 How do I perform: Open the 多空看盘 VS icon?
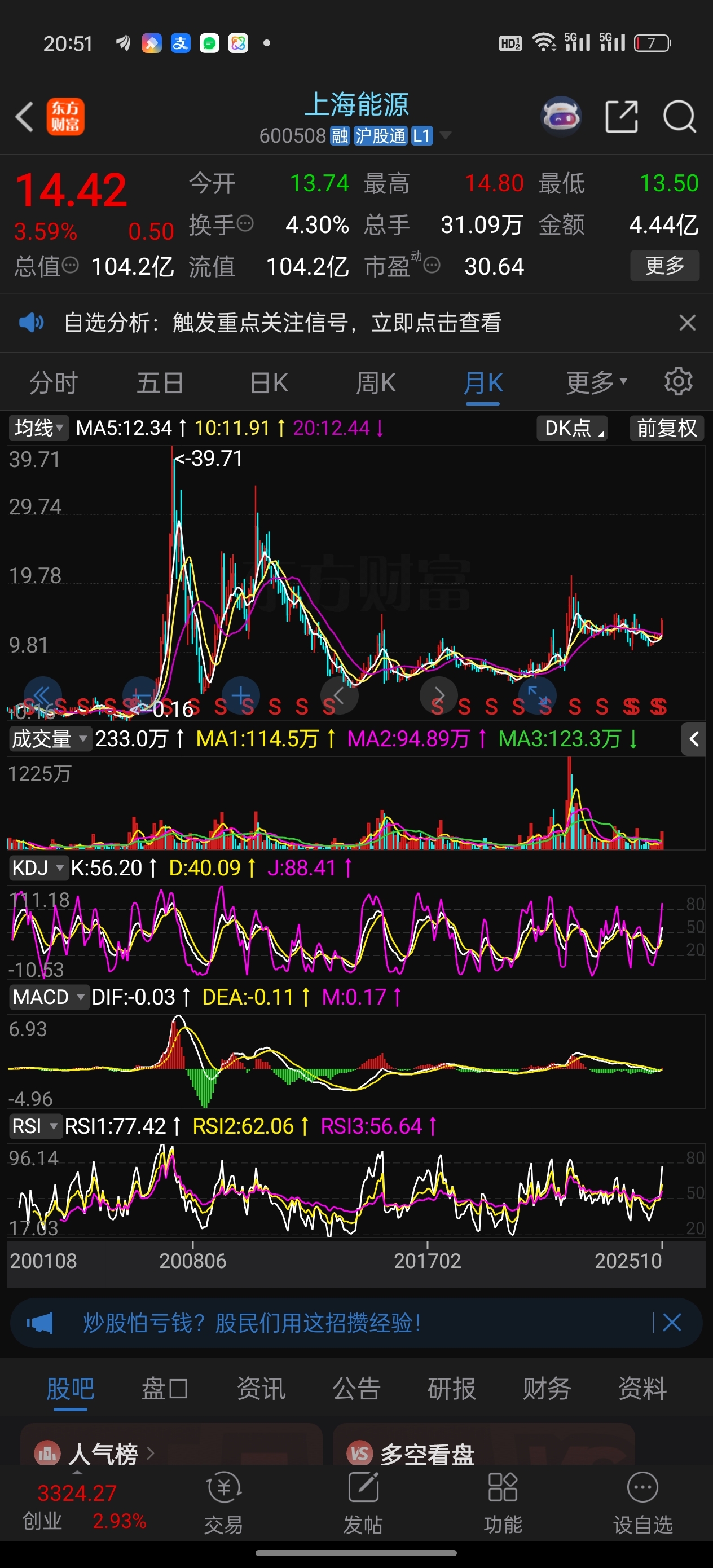point(360,1454)
